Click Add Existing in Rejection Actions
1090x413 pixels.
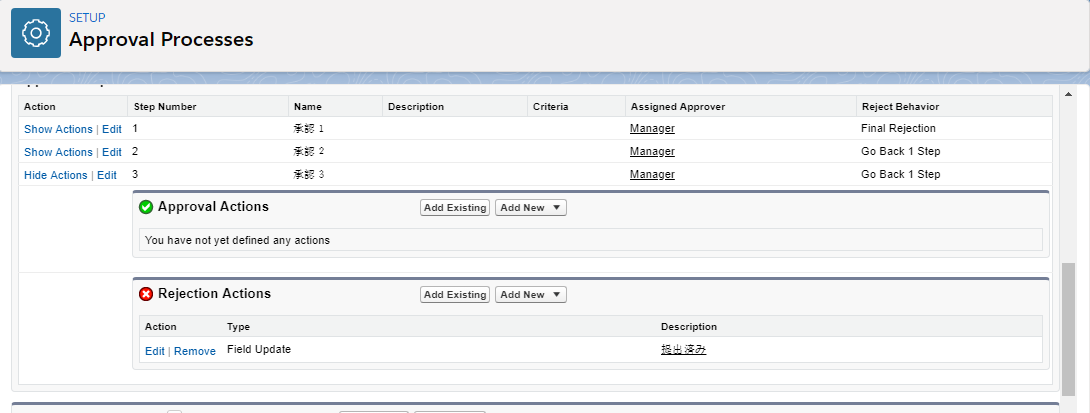pos(455,295)
